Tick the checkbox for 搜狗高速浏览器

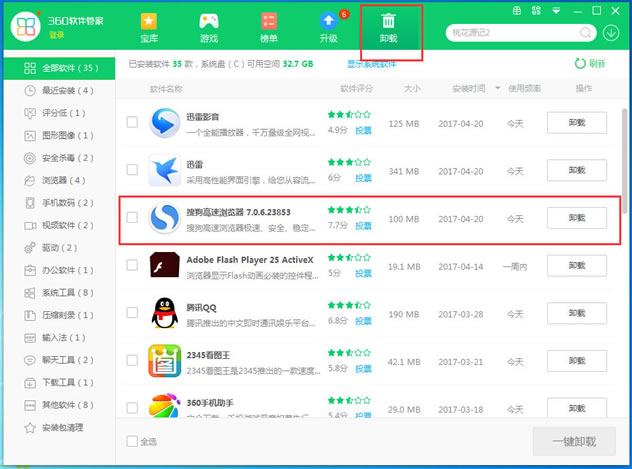(x=132, y=217)
